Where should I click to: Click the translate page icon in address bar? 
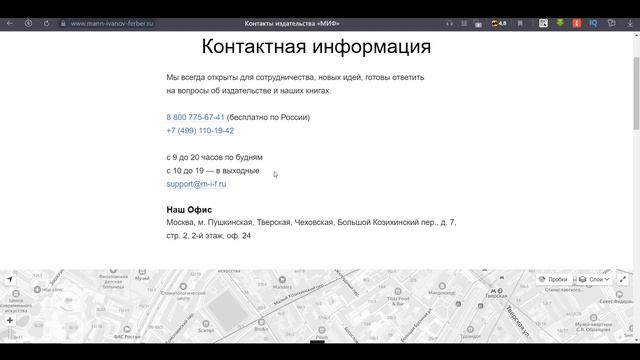click(478, 24)
